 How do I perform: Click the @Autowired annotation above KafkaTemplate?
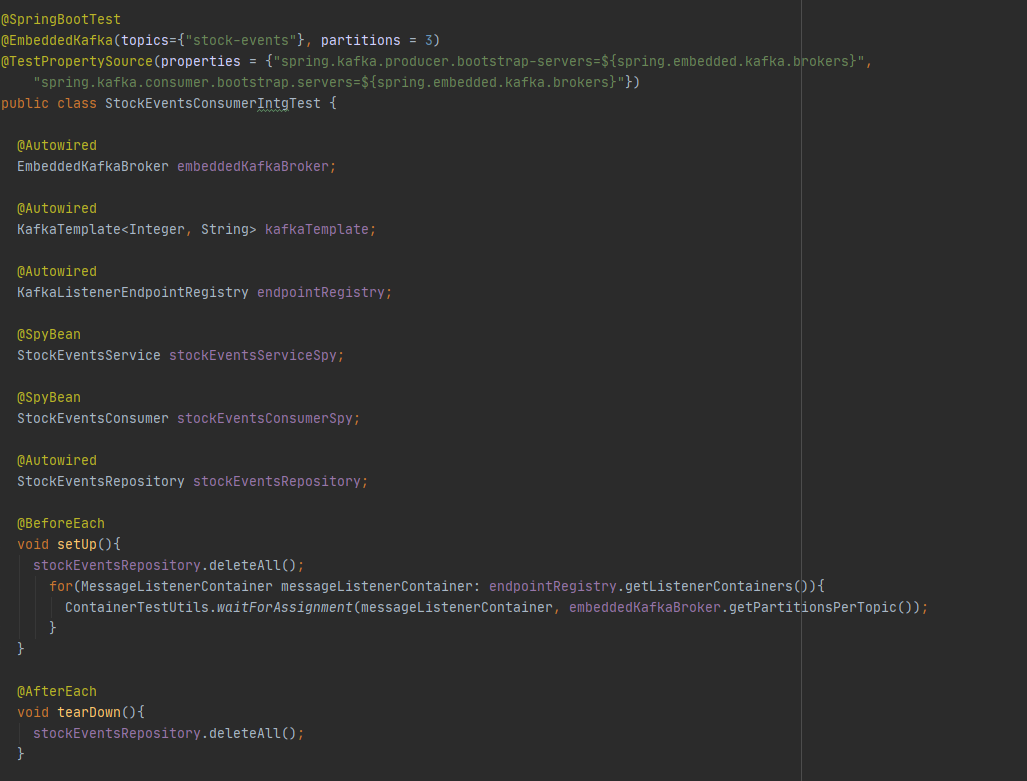57,208
